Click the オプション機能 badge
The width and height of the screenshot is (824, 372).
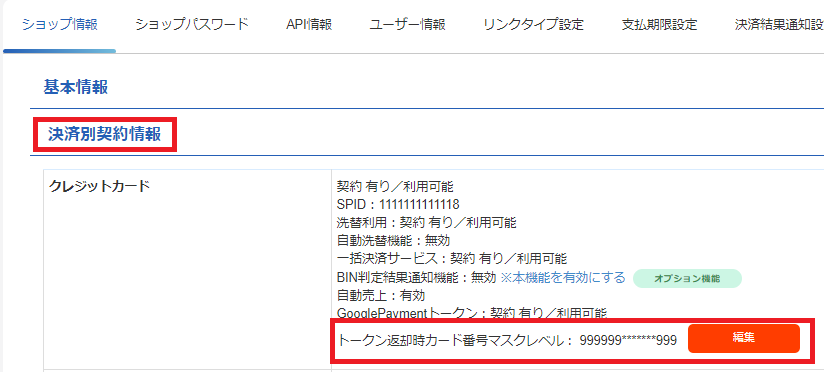687,278
